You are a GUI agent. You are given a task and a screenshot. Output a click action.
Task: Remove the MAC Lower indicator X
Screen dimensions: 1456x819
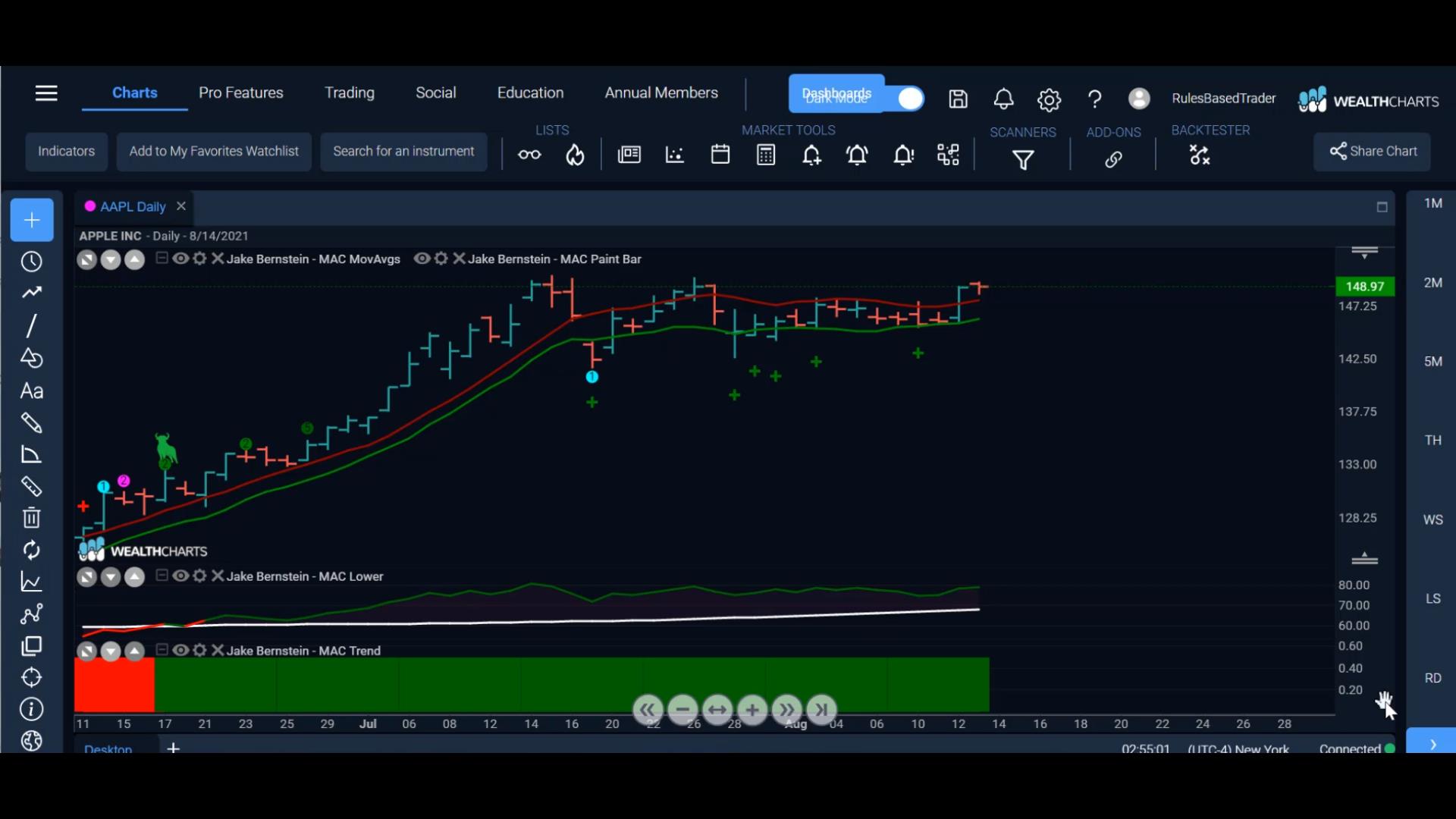(x=218, y=576)
